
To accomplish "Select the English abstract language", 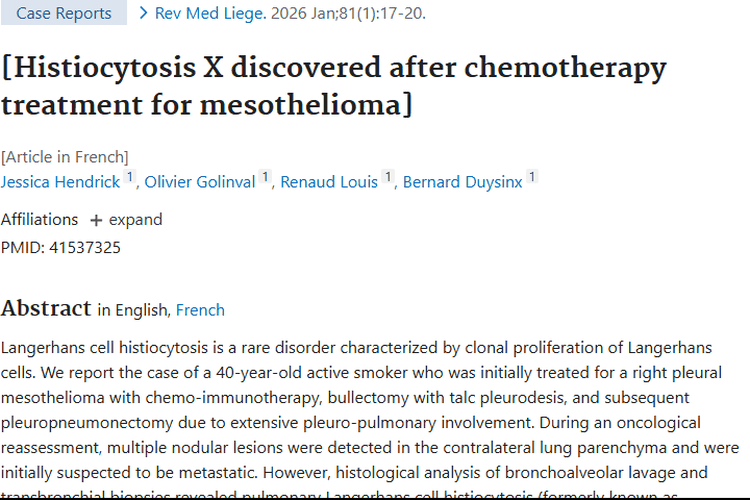I will point(141,310).
